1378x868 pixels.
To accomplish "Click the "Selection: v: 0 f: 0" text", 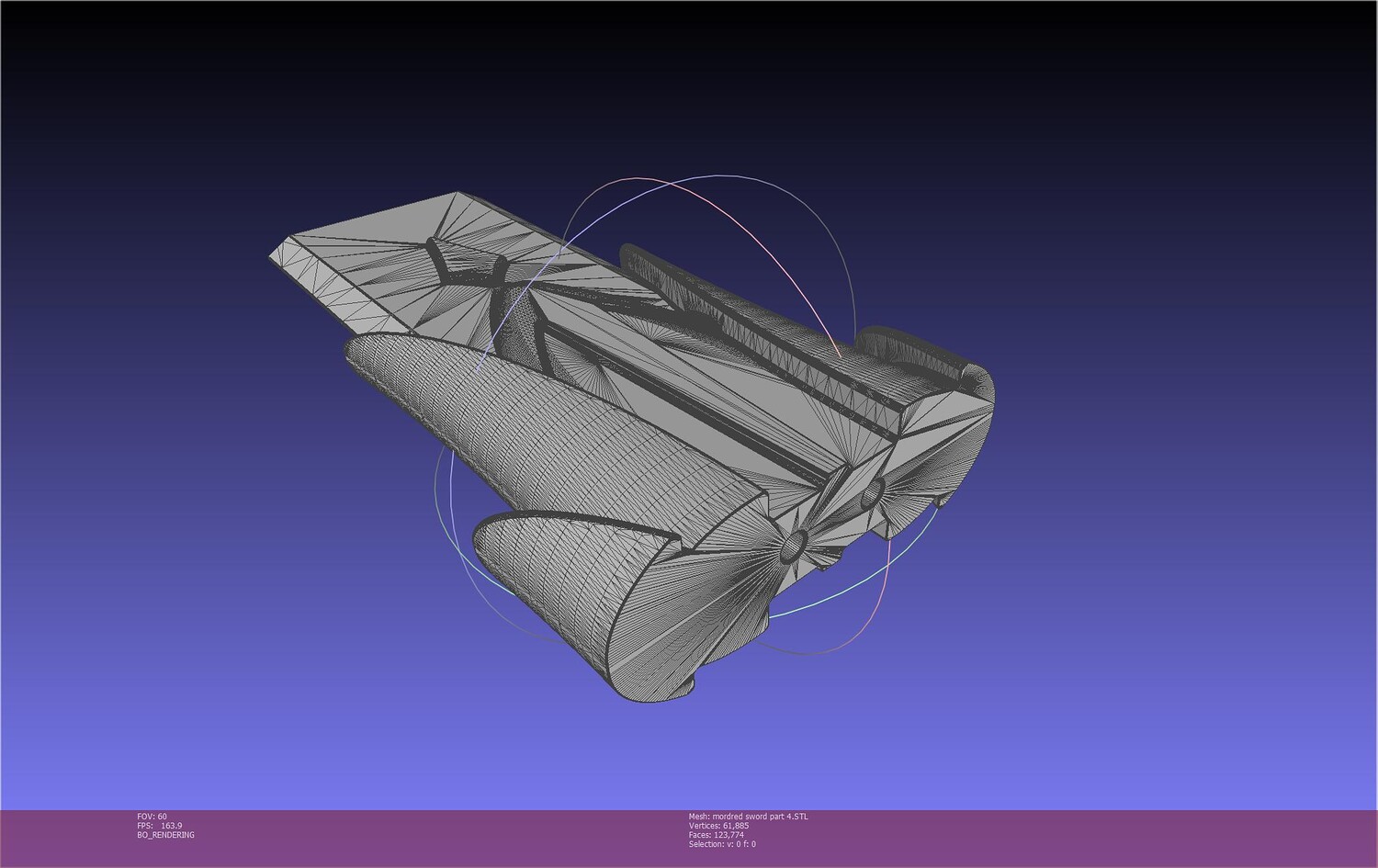I will [722, 844].
